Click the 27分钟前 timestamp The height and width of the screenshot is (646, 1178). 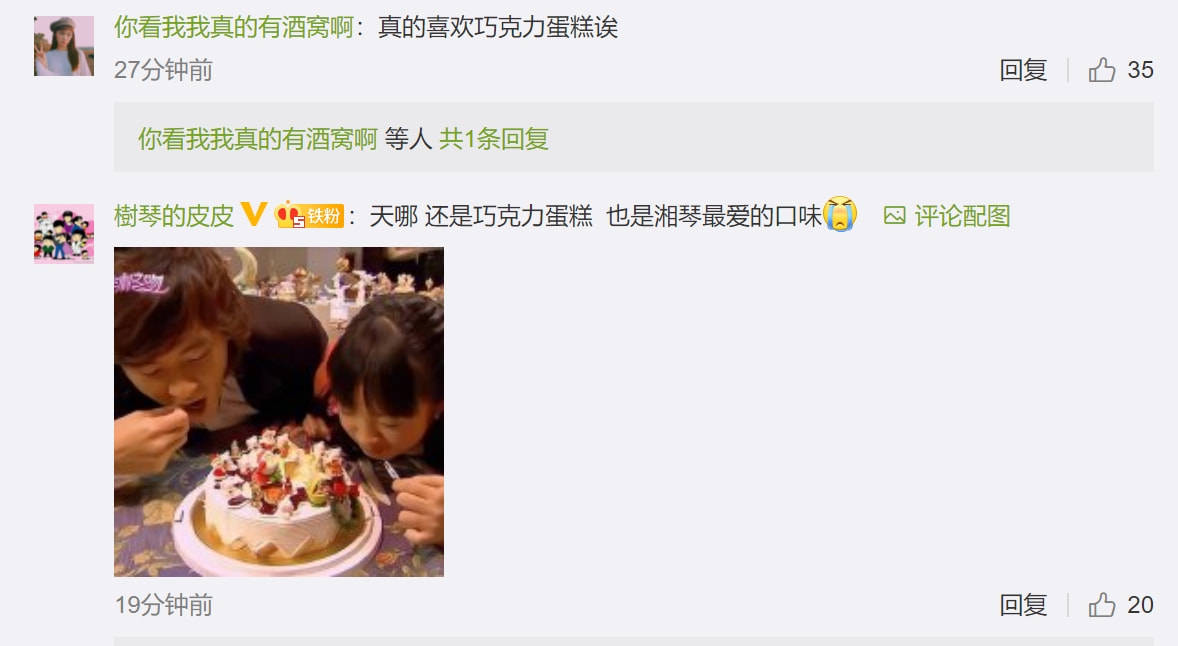point(164,70)
